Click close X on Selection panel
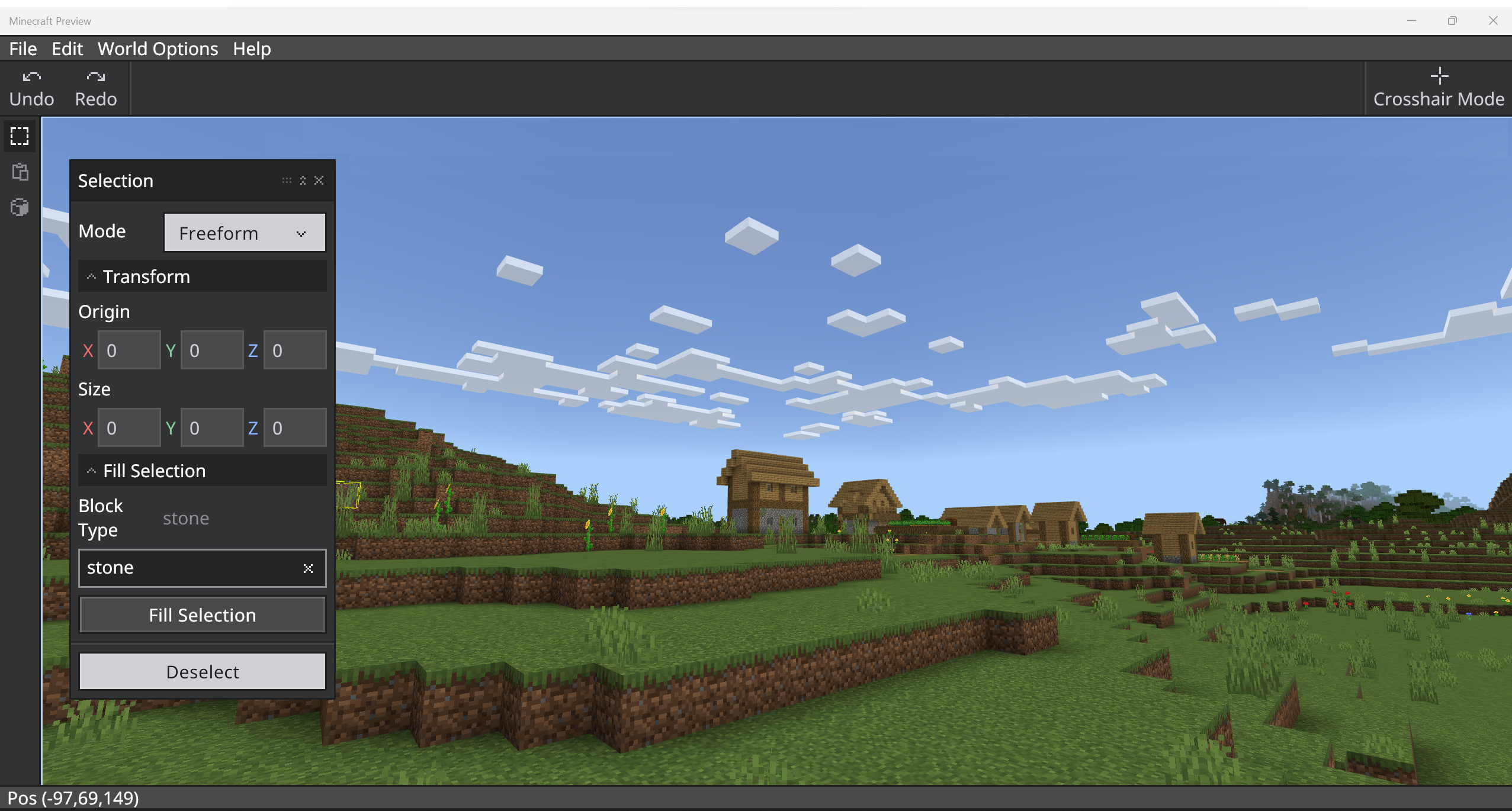Image resolution: width=1512 pixels, height=811 pixels. click(x=319, y=180)
